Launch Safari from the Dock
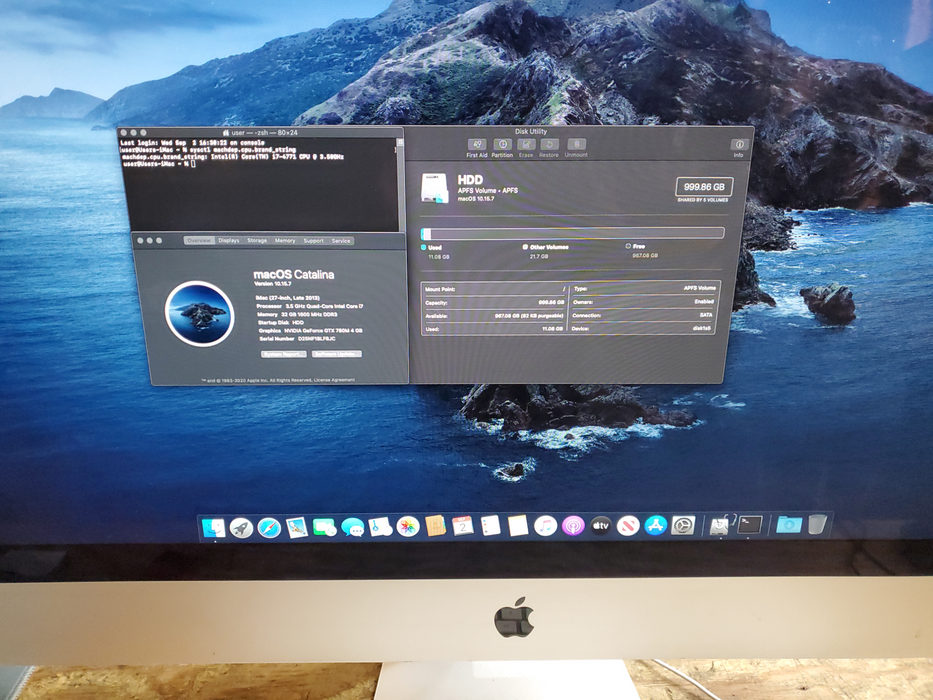 269,527
